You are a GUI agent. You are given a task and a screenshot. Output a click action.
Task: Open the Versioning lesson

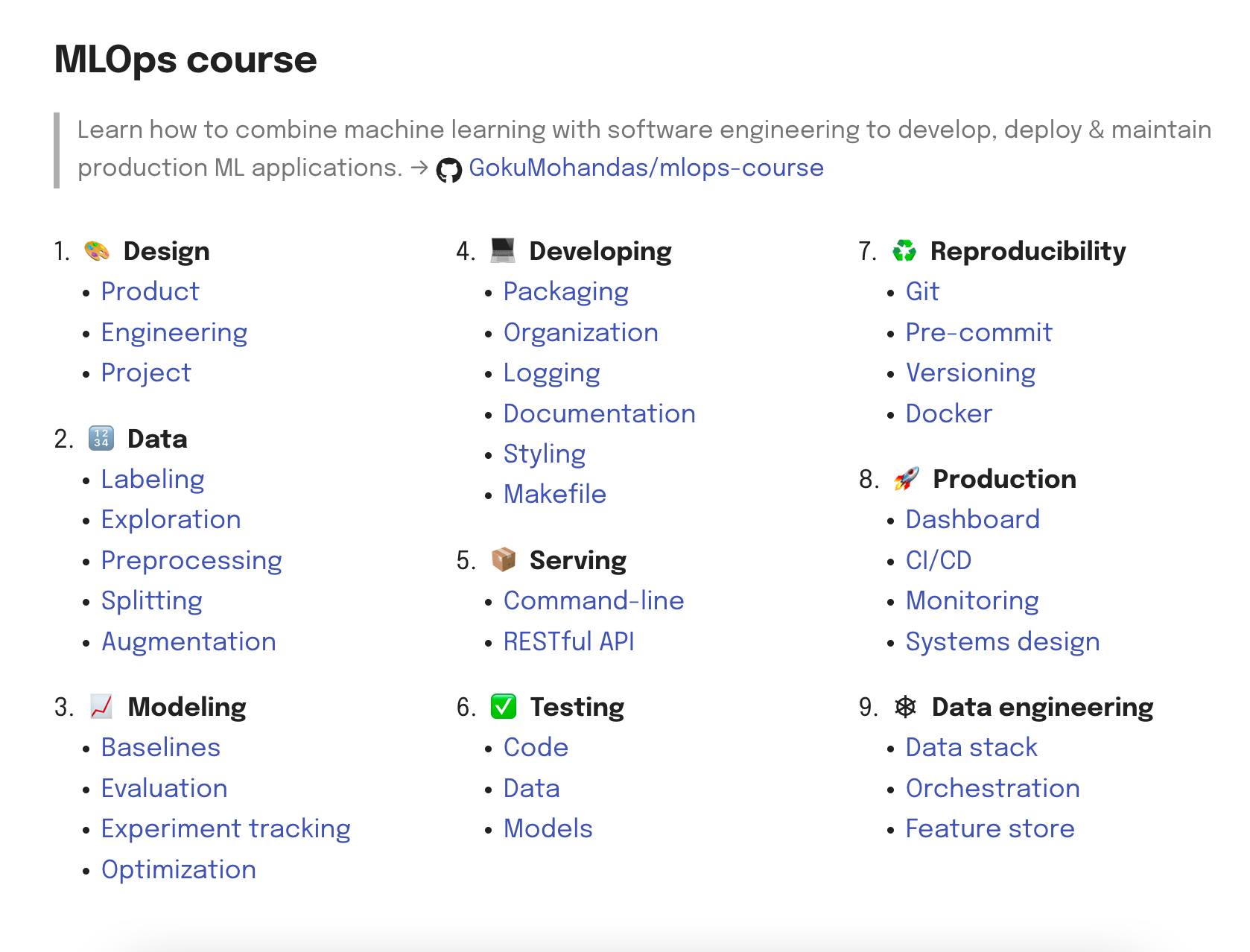tap(971, 372)
